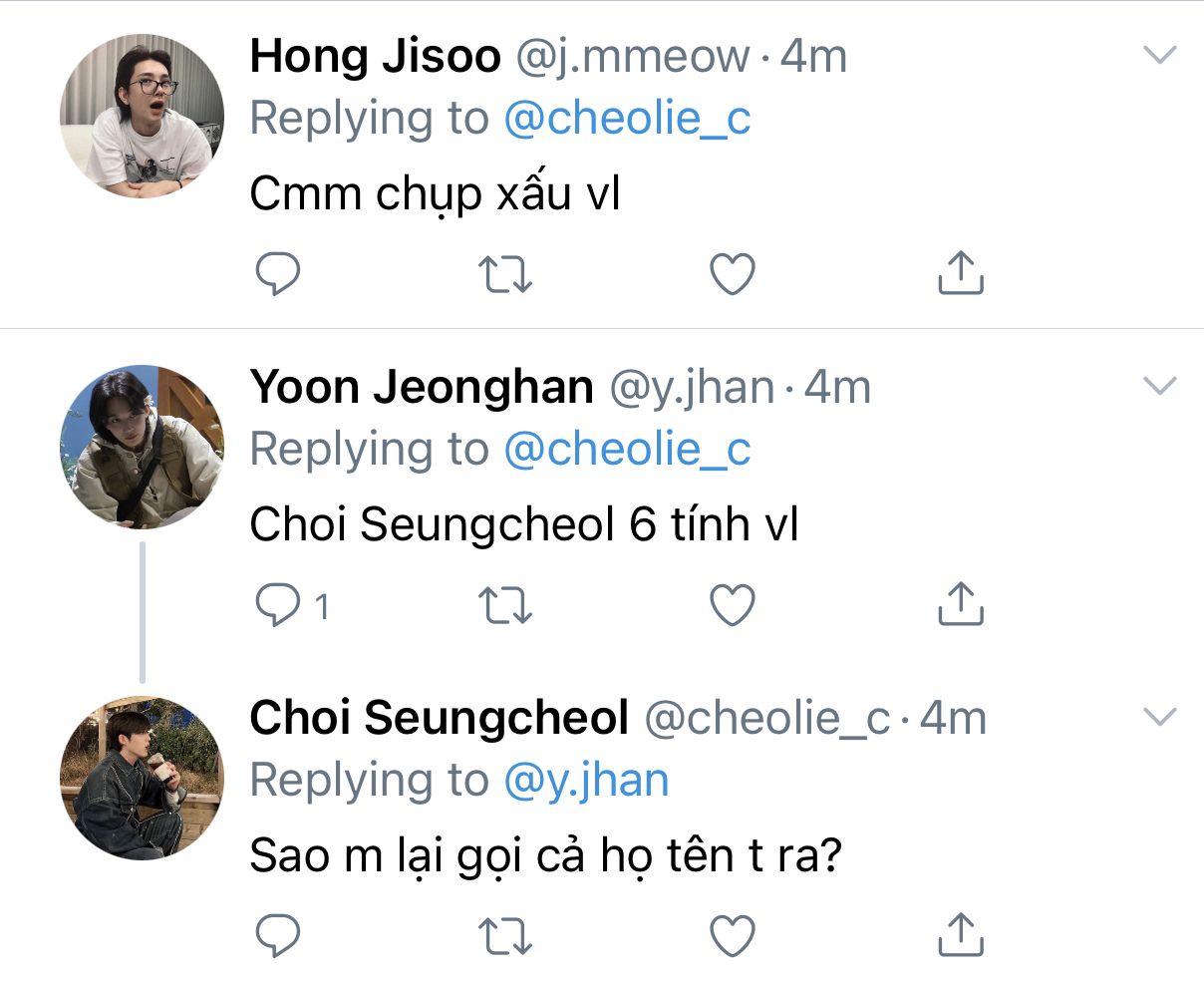Retweet Choi Seungcheol's tweet

click(505, 936)
